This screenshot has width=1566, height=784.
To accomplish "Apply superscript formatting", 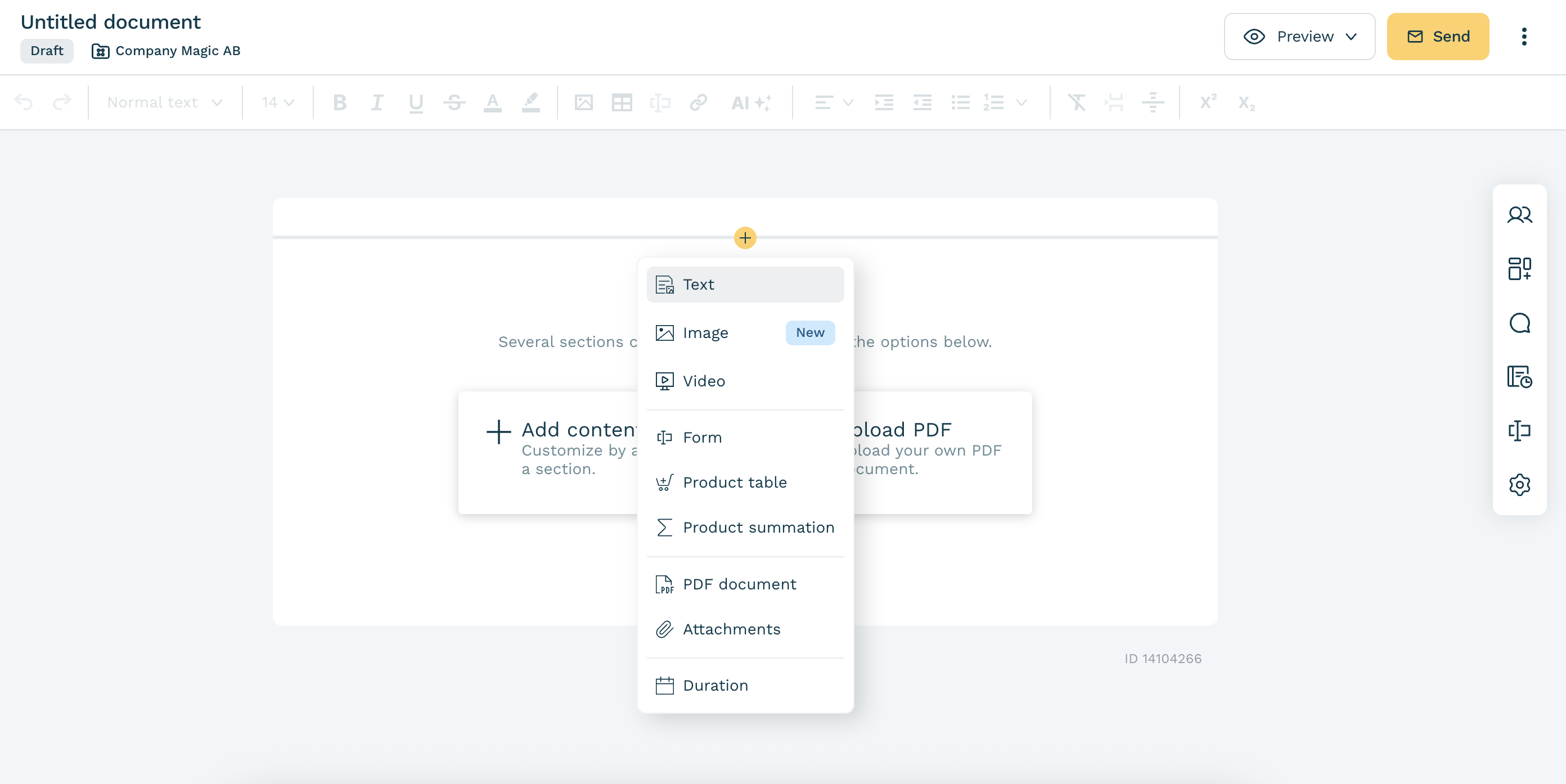I will click(1209, 101).
